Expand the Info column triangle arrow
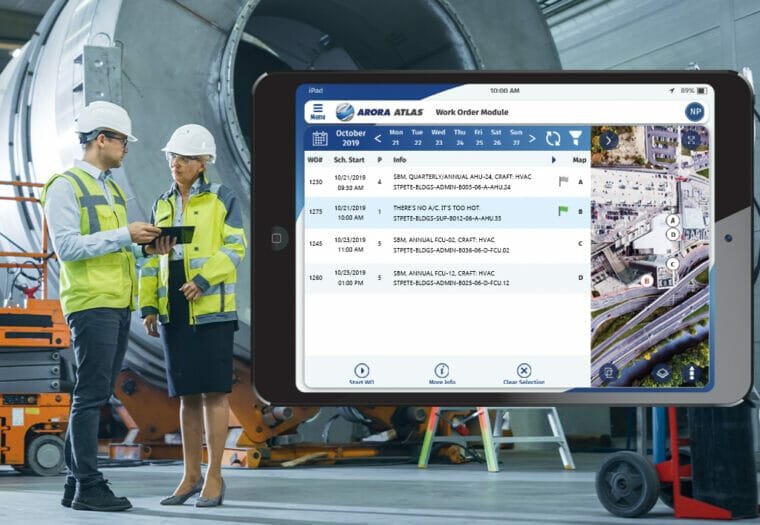 (x=554, y=159)
